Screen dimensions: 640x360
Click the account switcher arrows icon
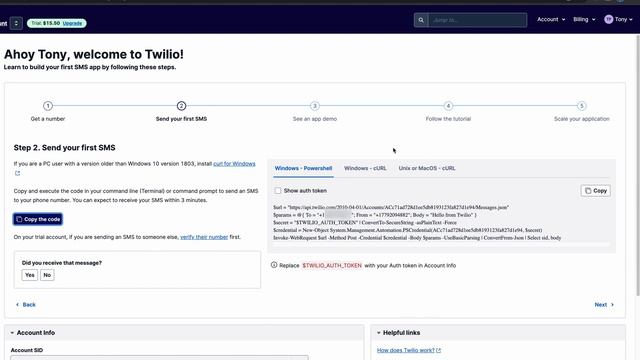pos(16,23)
